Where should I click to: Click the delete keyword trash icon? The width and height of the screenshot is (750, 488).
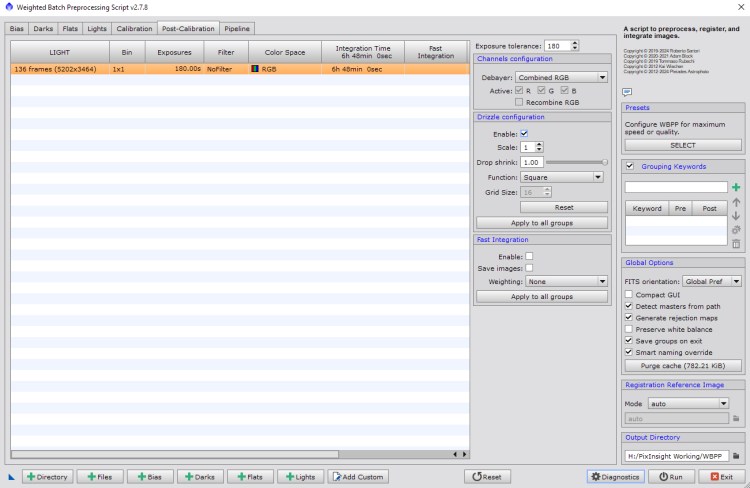pos(736,243)
